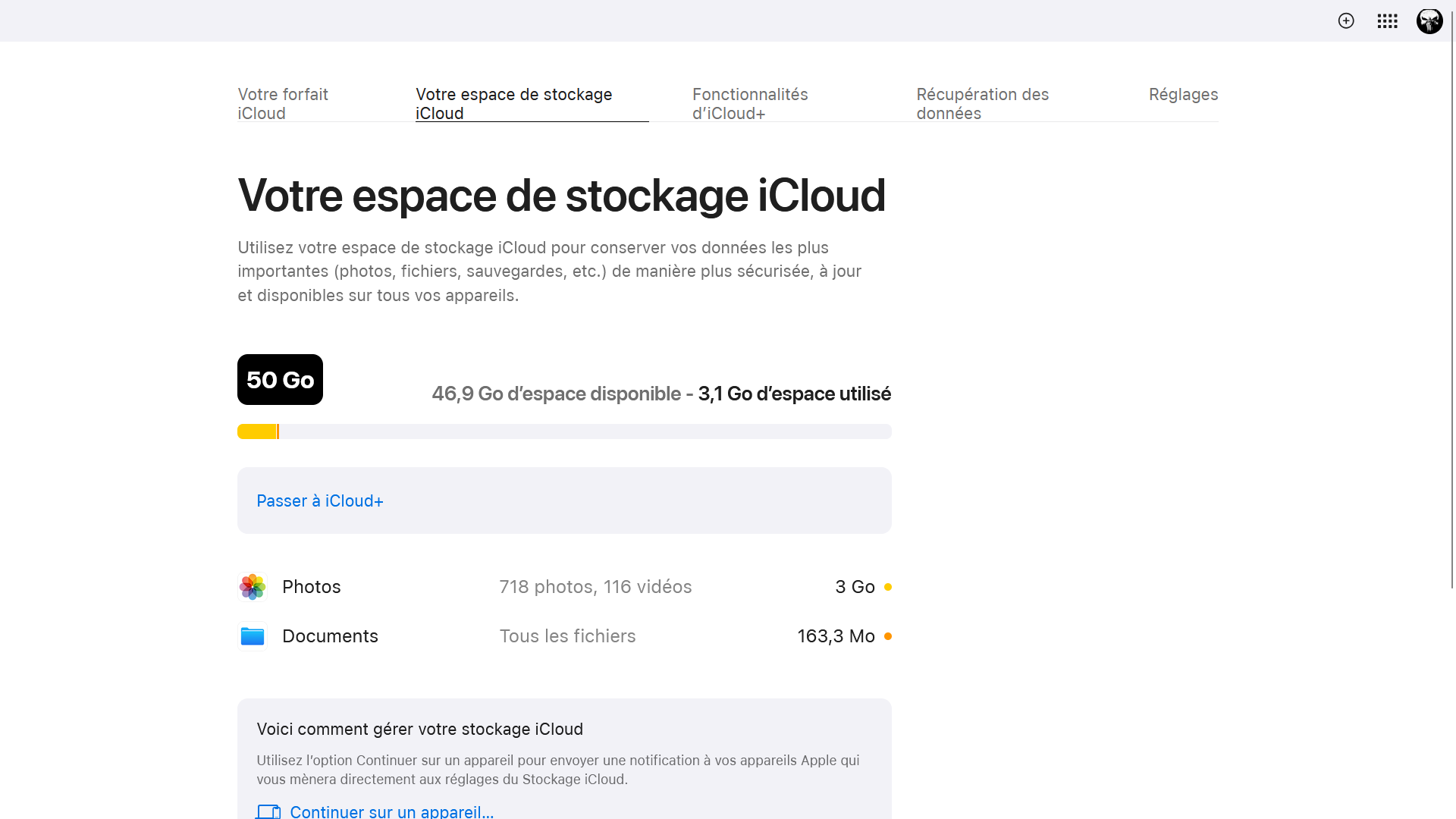Select Votre espace de stockage iCloud tab
The height and width of the screenshot is (819, 1456).
coord(532,104)
